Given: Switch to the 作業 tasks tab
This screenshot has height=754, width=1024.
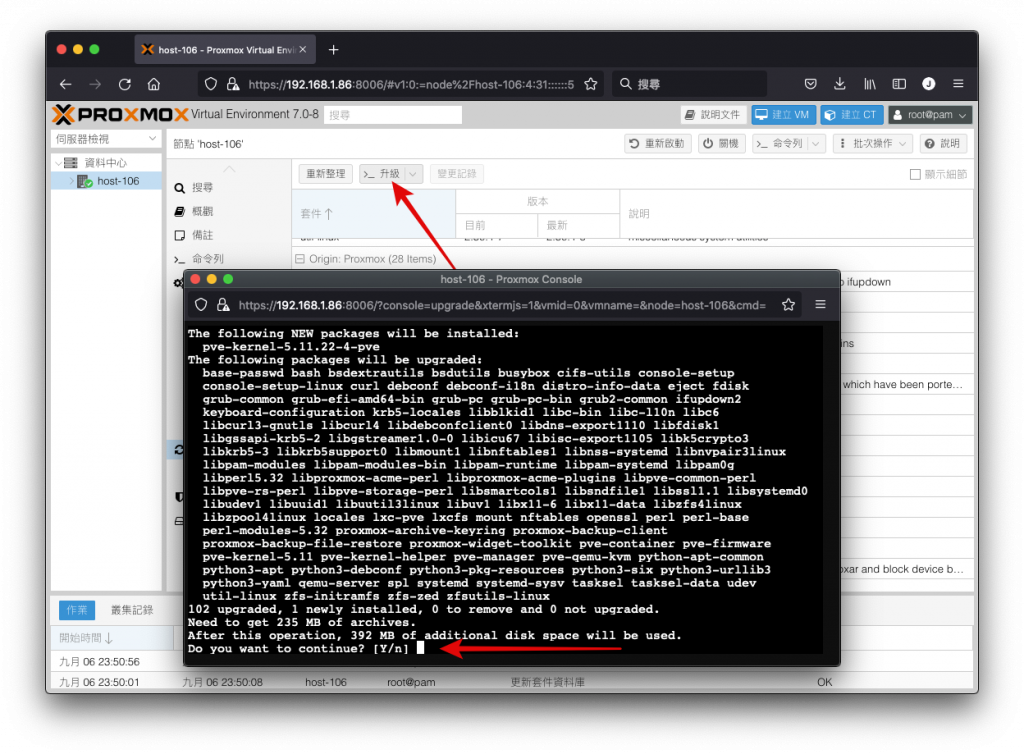Looking at the screenshot, I should [77, 610].
